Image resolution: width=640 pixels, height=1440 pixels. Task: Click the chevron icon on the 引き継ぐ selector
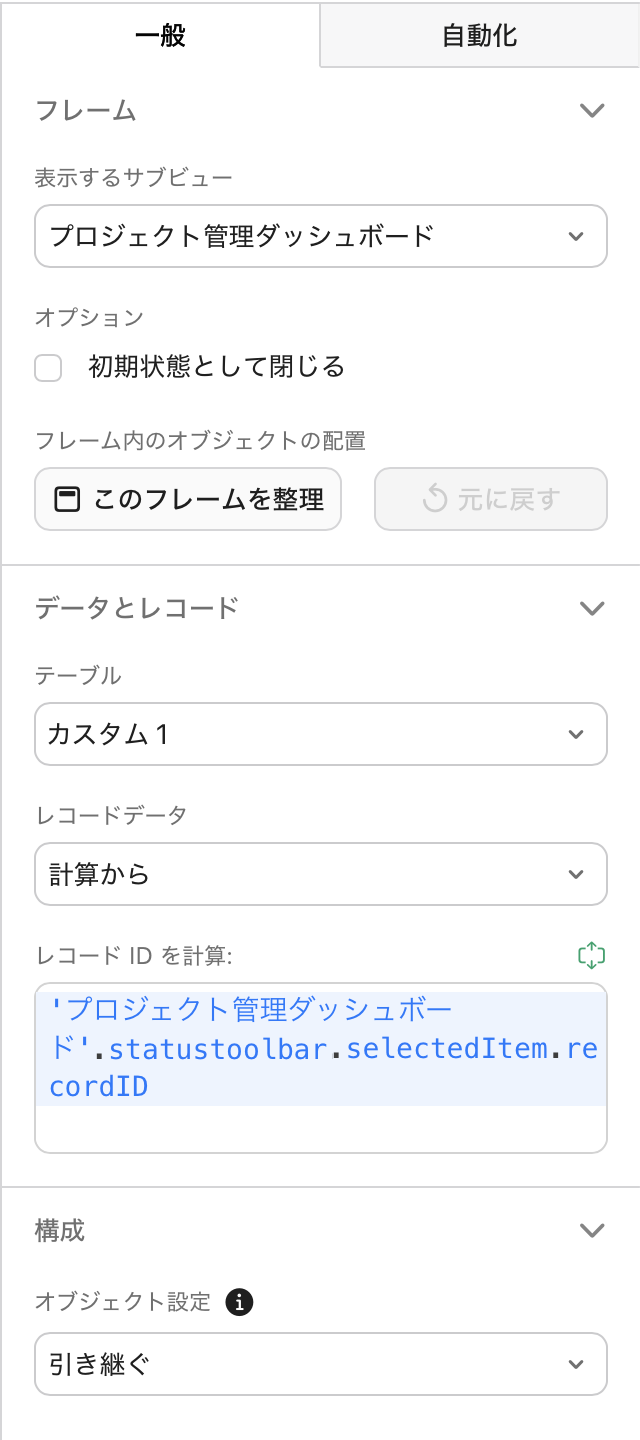(578, 1364)
